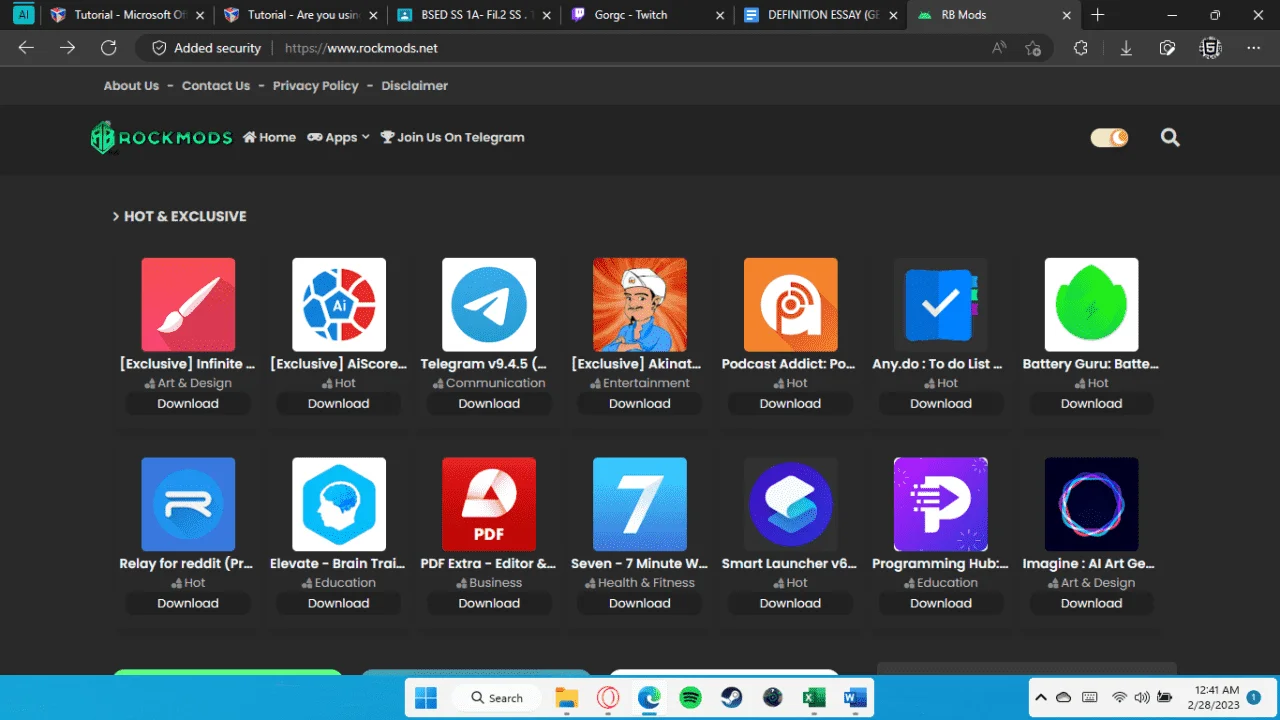Click the Education category under Elevate
Screen dimensions: 1280x720
click(x=339, y=583)
